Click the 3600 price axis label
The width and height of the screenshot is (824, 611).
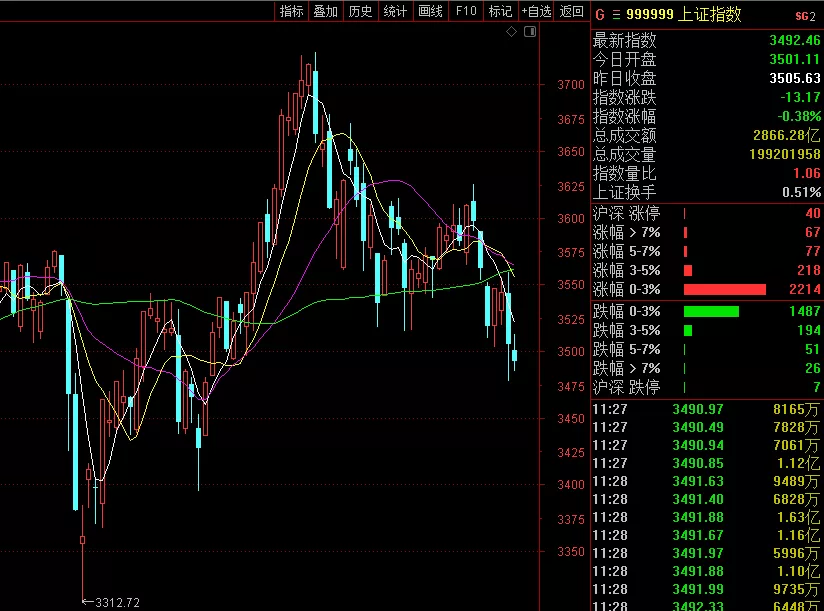pyautogui.click(x=571, y=219)
